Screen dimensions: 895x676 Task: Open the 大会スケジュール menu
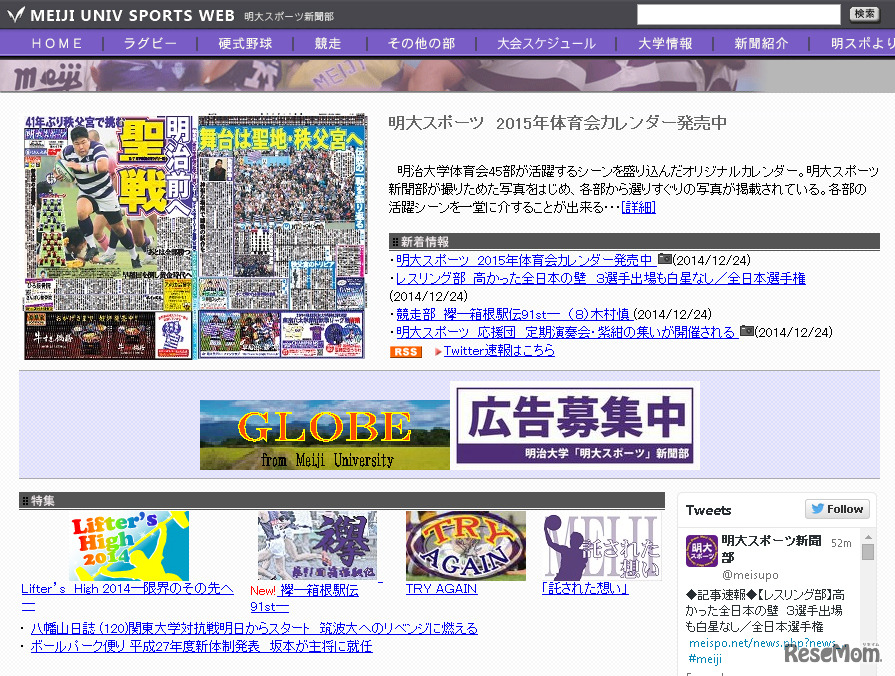544,43
